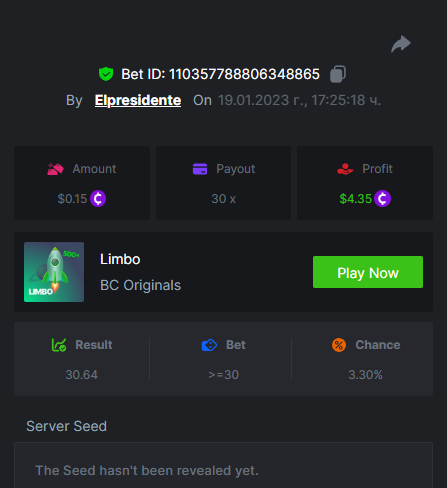Image resolution: width=447 pixels, height=488 pixels.
Task: Click the pink Amount icon
Action: pyautogui.click(x=55, y=169)
